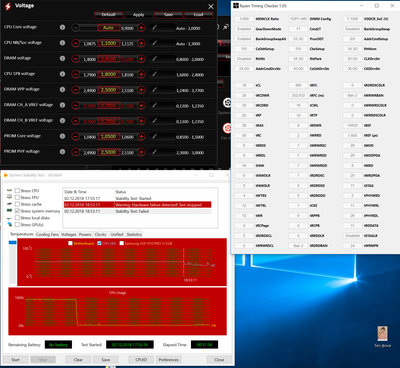Click the Preferences button in AIDA64
The width and height of the screenshot is (400, 368).
point(169,360)
